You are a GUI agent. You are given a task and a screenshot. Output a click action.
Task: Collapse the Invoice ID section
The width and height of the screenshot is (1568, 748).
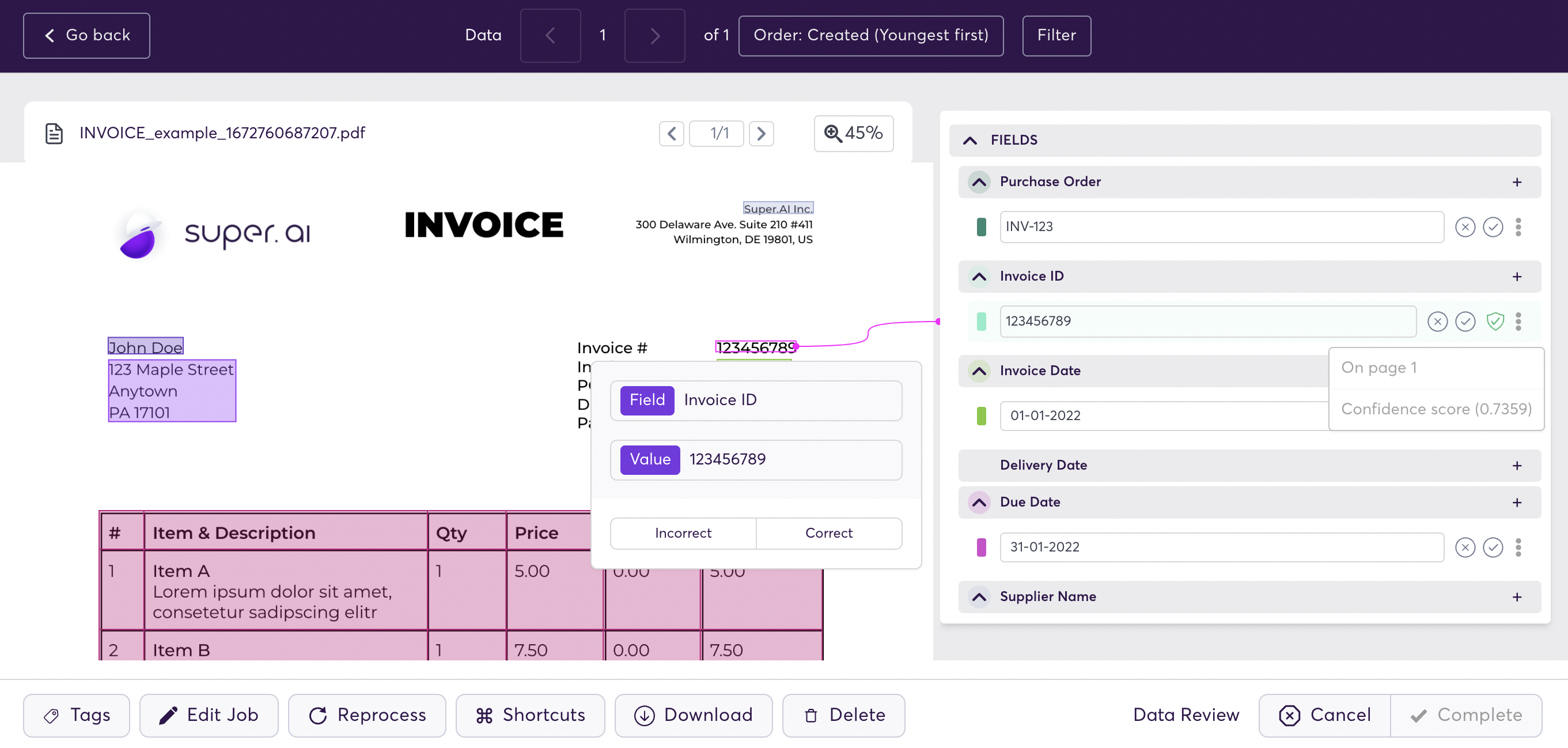979,277
